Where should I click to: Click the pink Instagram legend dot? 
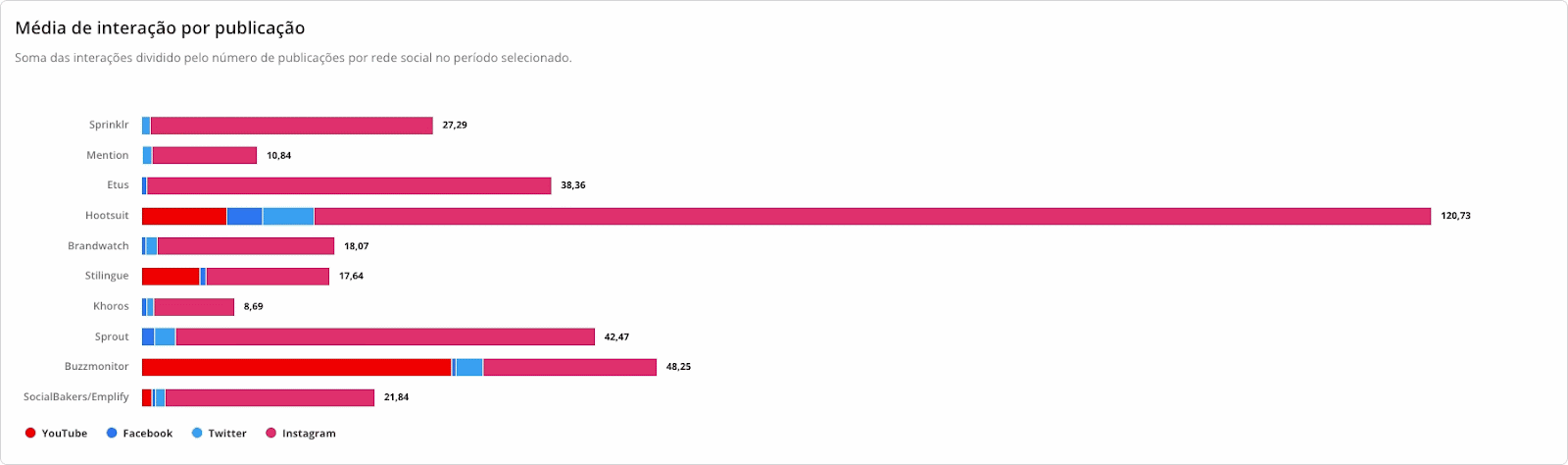pyautogui.click(x=271, y=433)
